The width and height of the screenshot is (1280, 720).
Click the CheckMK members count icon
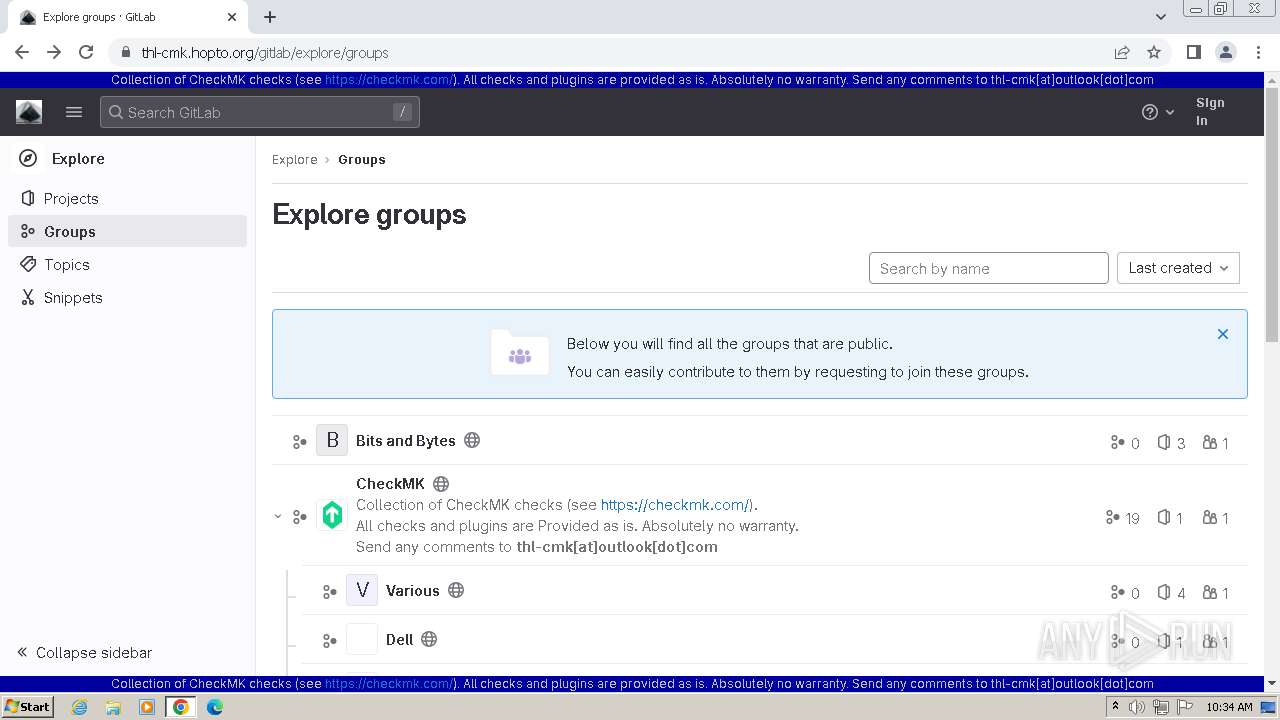point(1209,517)
